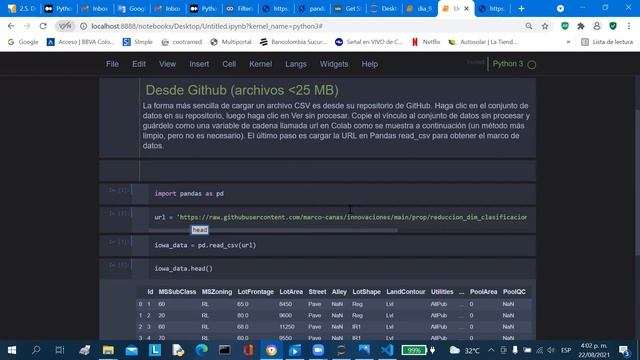The width and height of the screenshot is (640, 360).
Task: Open Lista de lectura reading list
Action: tap(607, 42)
